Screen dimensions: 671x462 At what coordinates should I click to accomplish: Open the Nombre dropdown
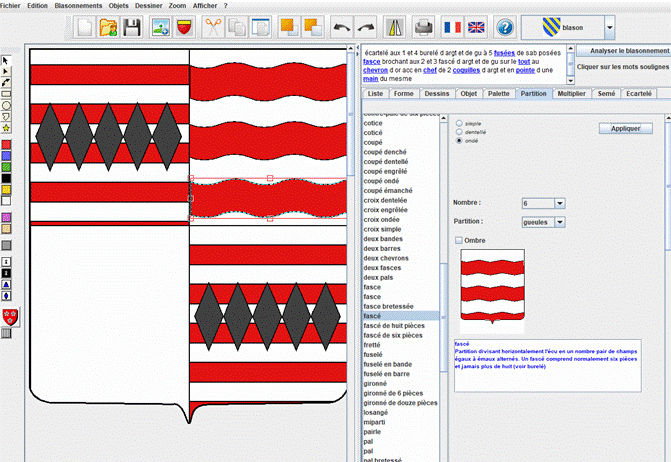[559, 203]
